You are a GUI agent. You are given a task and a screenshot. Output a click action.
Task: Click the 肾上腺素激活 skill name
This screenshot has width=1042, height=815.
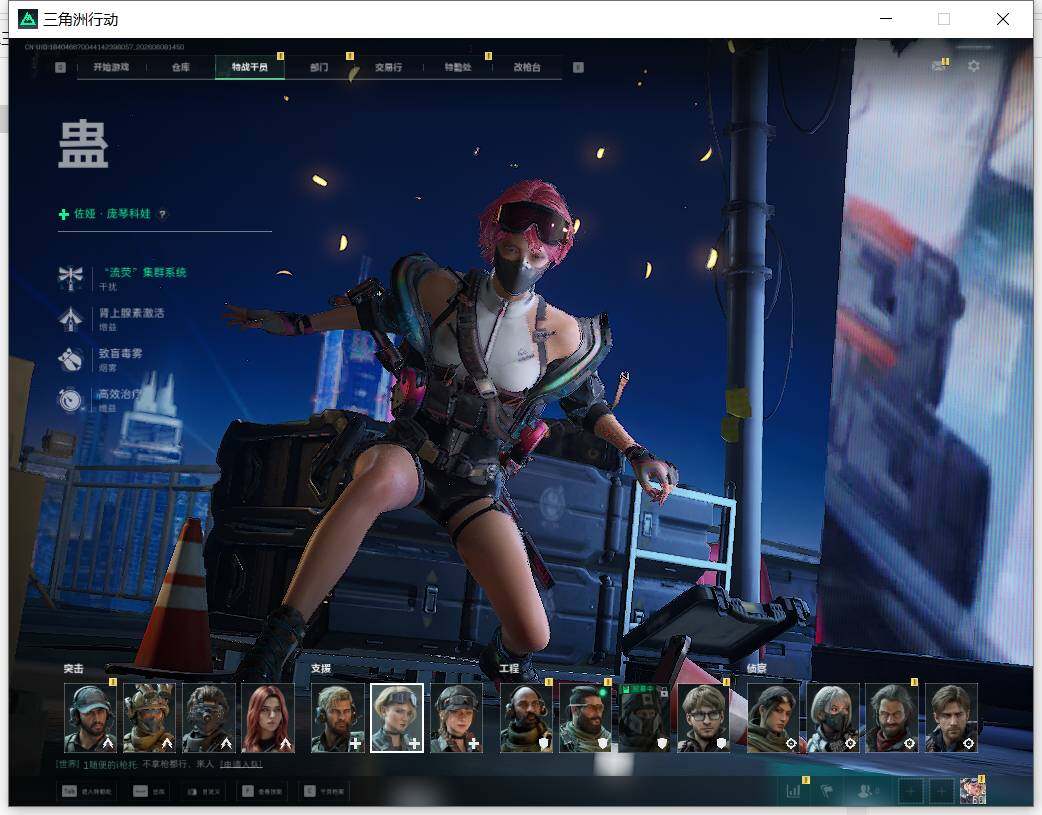[x=132, y=312]
